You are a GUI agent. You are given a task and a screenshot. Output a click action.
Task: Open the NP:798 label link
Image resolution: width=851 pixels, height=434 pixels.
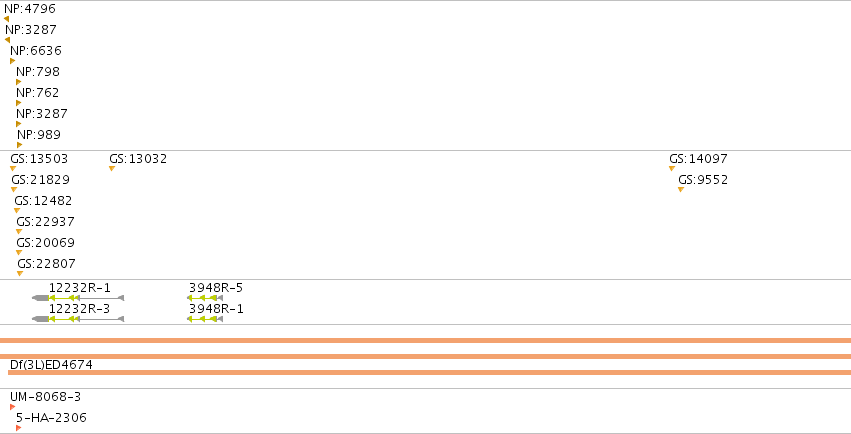pos(38,72)
